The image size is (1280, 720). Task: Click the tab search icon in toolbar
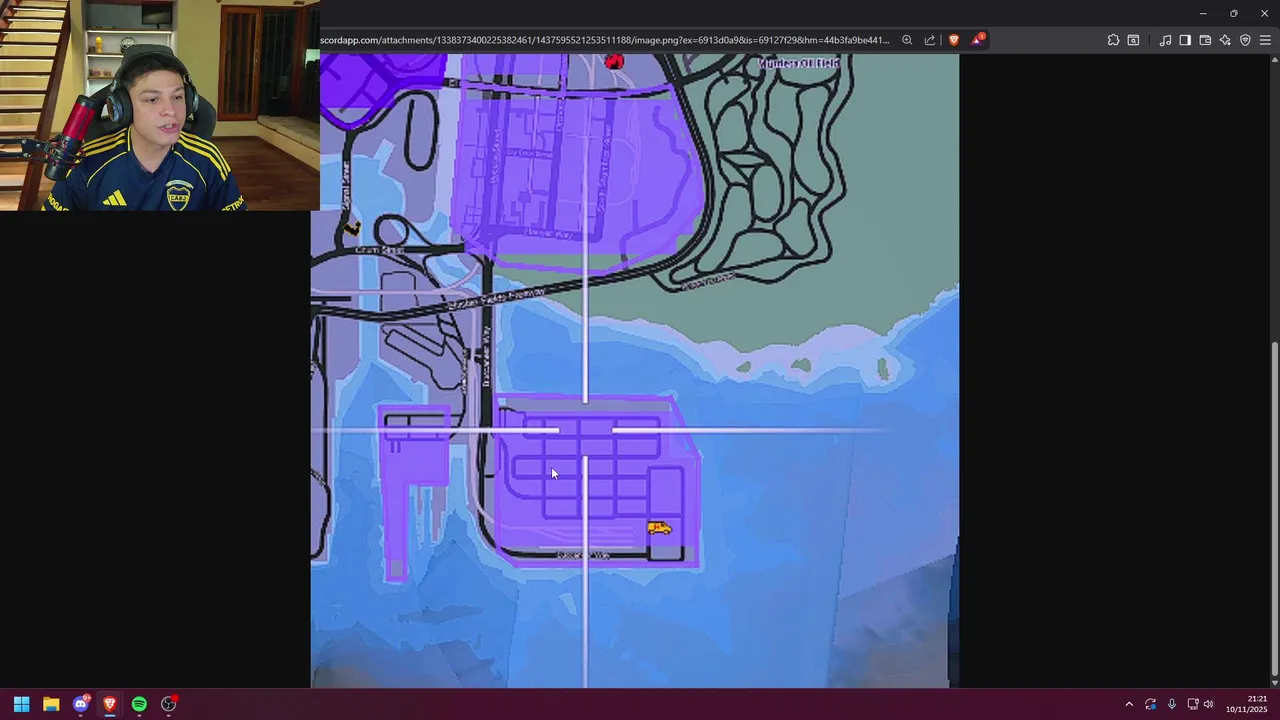tap(1133, 40)
